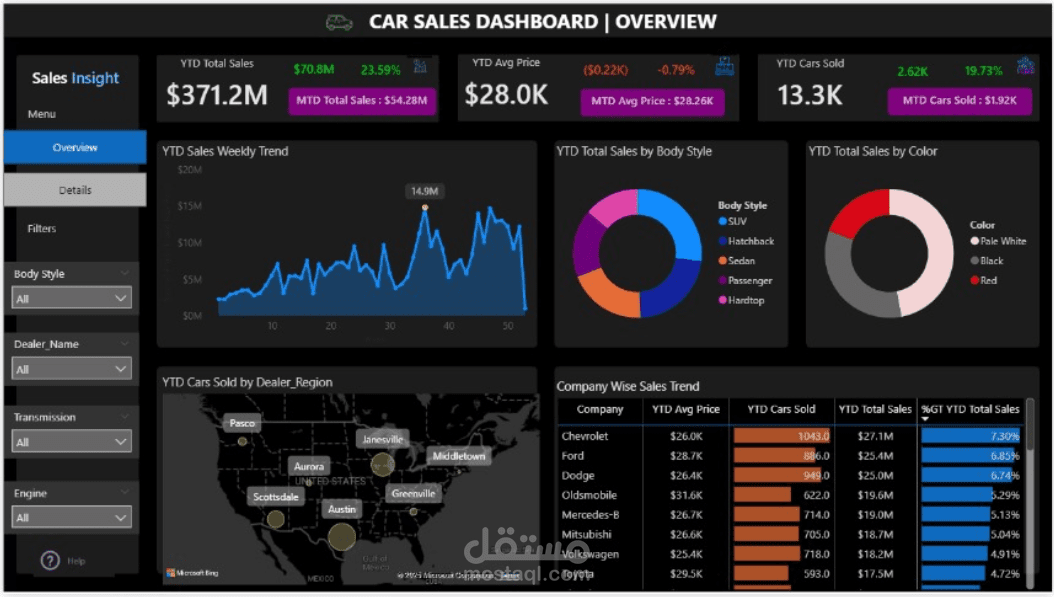Click the Austin label on the map
Viewport: 1054px width, 597px height.
coord(341,509)
